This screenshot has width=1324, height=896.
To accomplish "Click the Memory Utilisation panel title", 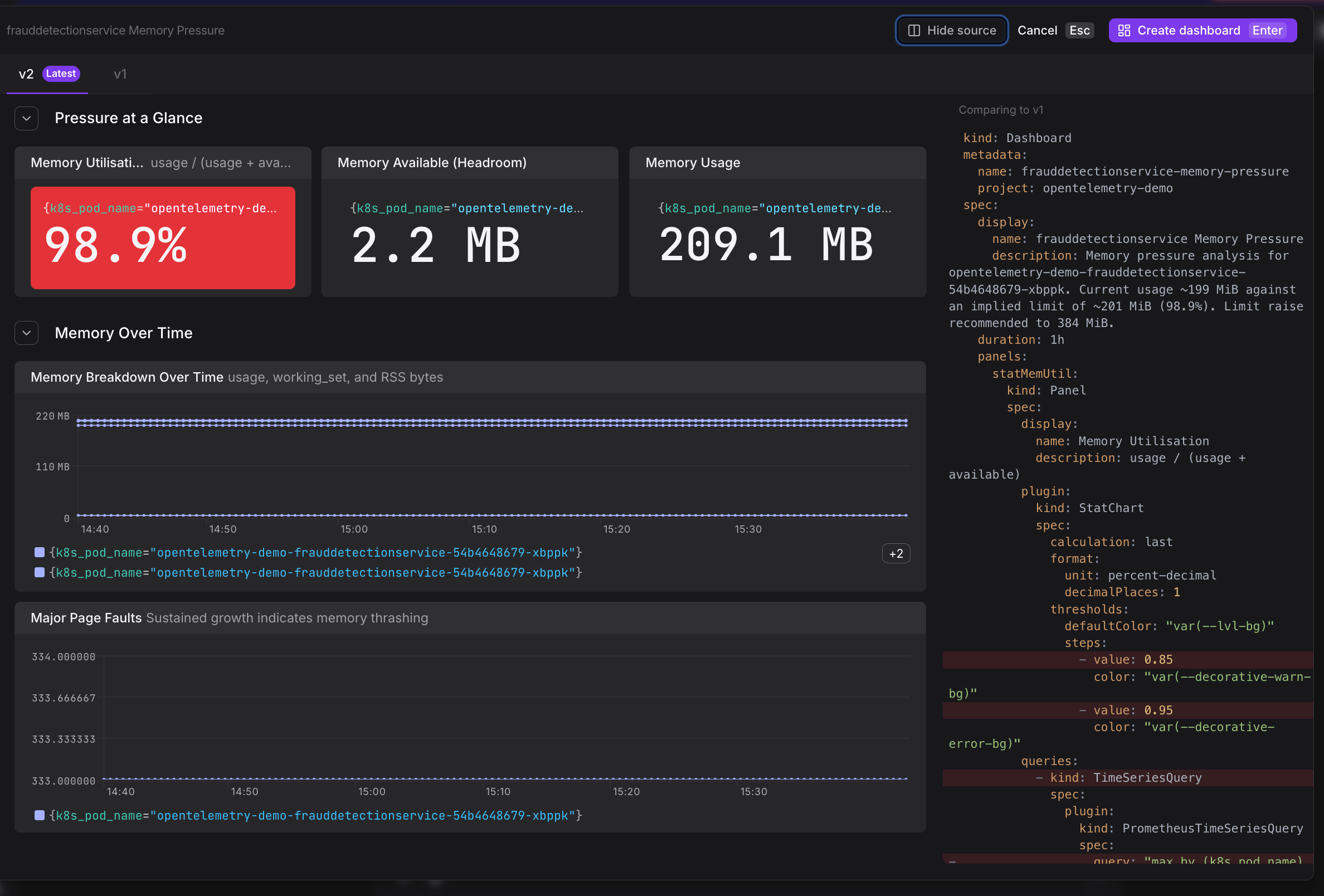I will pyautogui.click(x=86, y=162).
